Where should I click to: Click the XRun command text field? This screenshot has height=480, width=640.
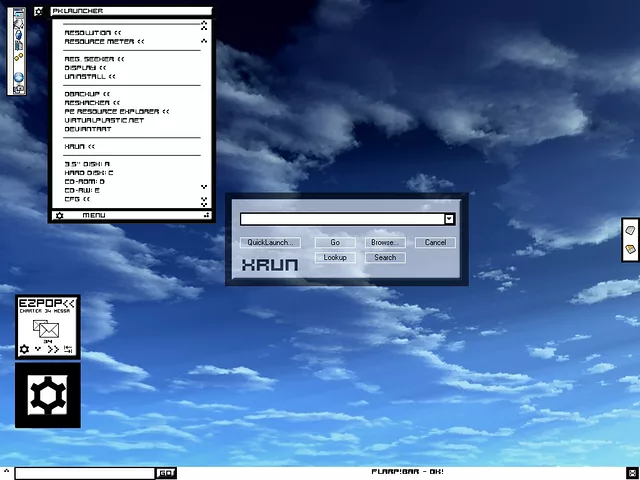[341, 219]
